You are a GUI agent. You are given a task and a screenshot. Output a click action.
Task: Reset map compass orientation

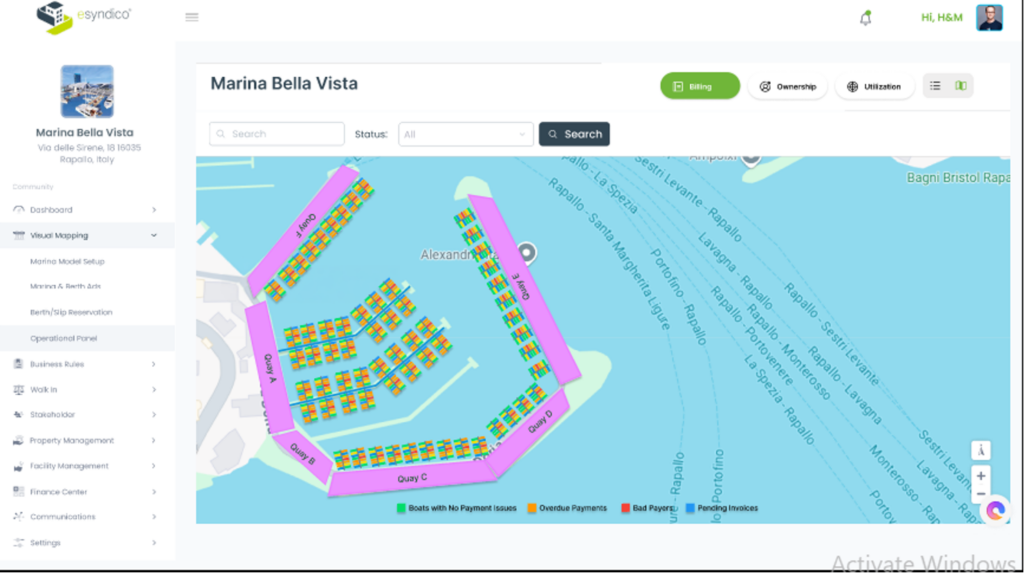point(981,450)
